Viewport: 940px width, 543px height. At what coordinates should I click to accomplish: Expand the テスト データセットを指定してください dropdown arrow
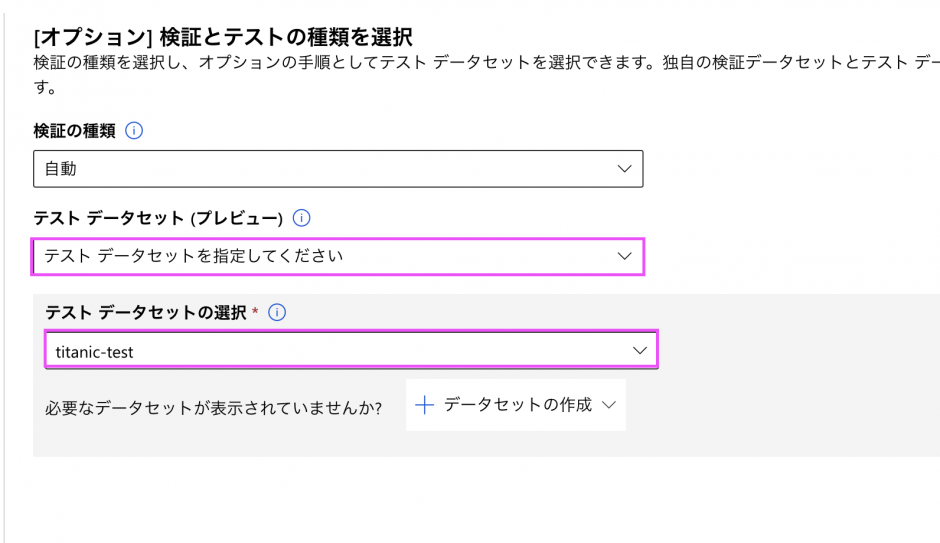pos(625,256)
